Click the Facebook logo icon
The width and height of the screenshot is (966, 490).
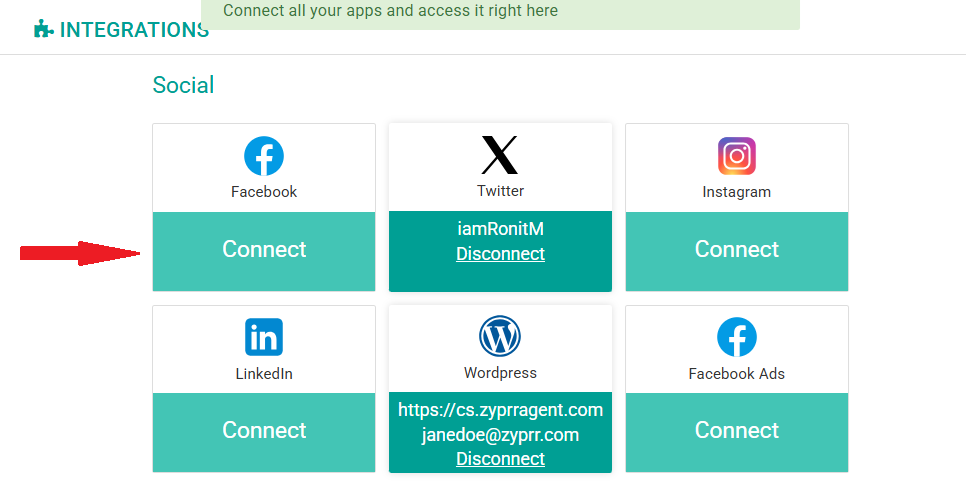(x=264, y=157)
